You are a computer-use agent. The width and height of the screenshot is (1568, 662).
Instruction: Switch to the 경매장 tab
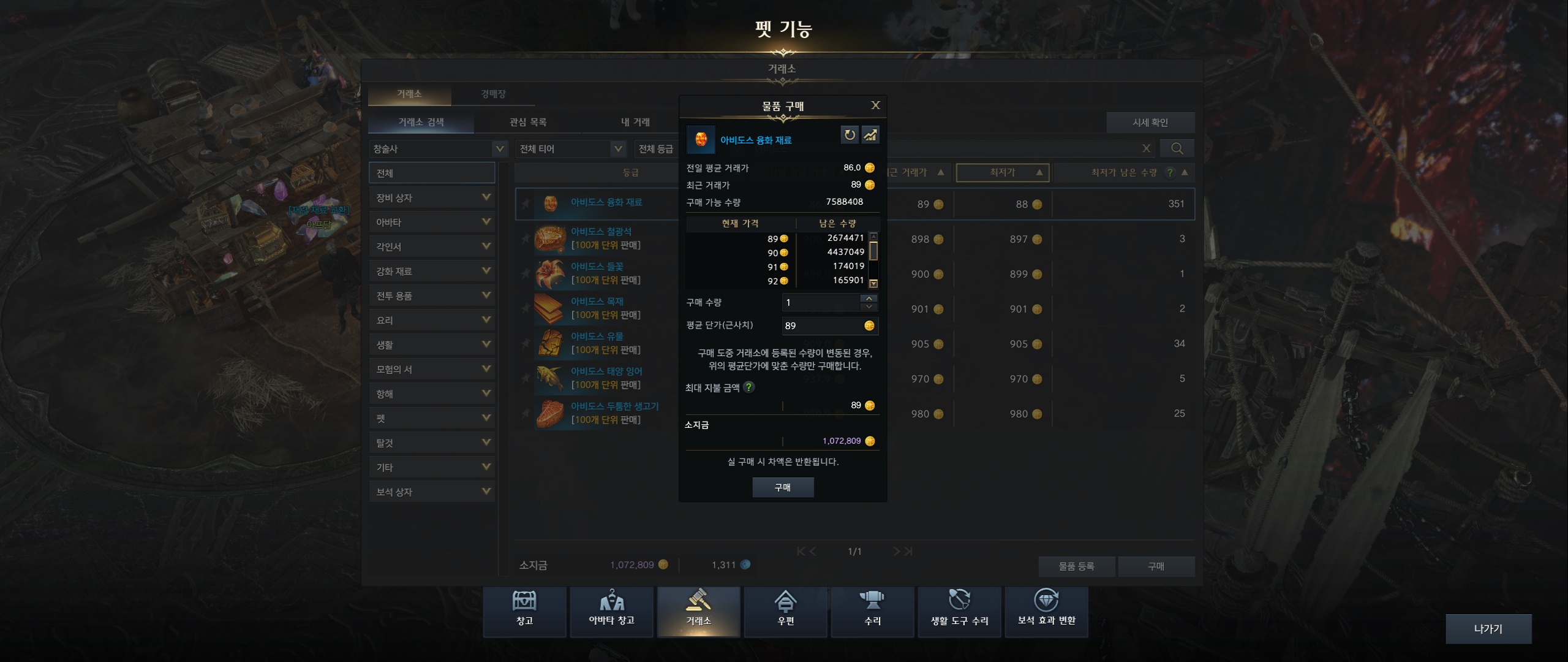(x=493, y=94)
